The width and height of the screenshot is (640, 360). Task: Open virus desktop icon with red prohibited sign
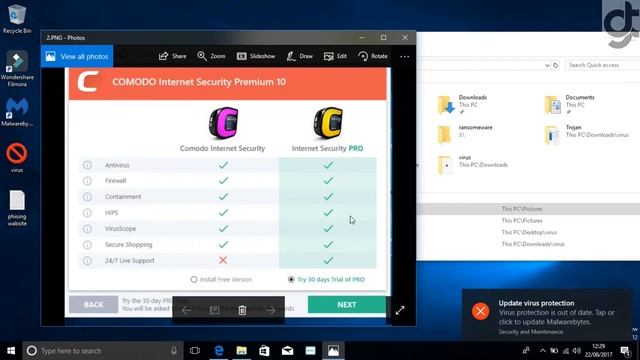tap(17, 157)
